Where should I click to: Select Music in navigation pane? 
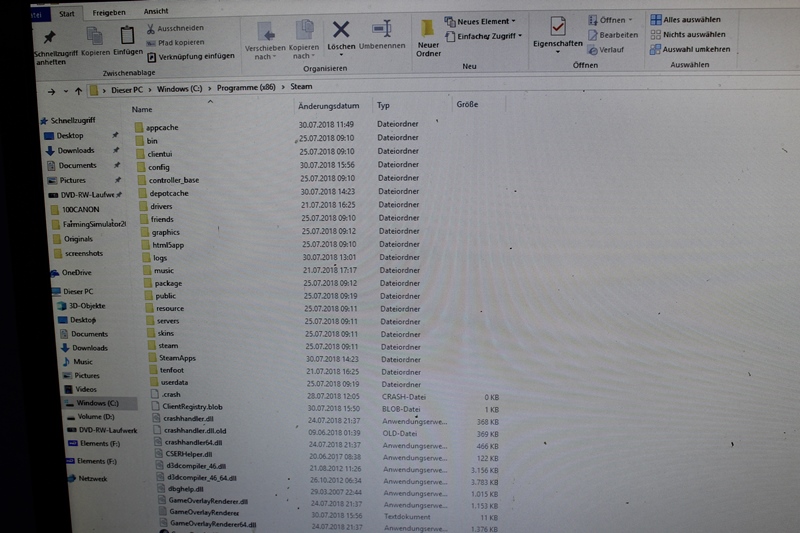tap(78, 362)
